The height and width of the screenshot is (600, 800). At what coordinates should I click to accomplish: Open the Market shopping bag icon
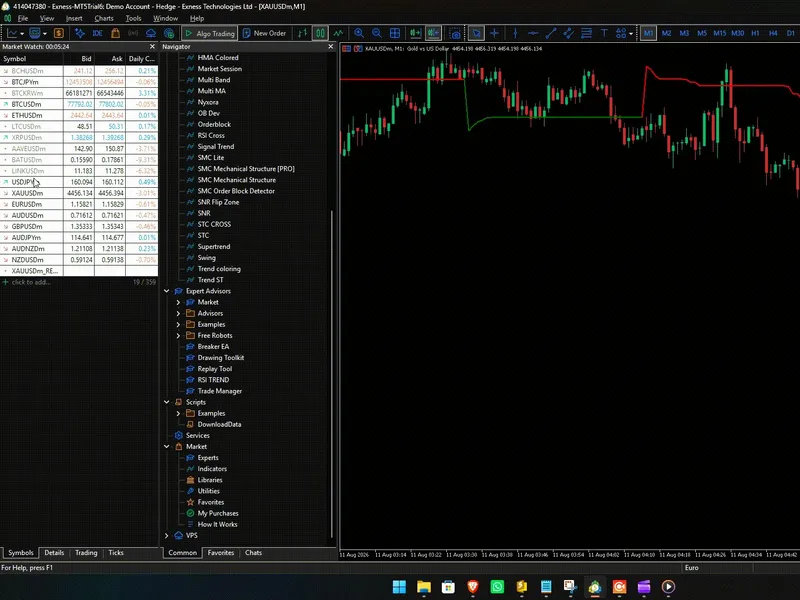(x=115, y=33)
